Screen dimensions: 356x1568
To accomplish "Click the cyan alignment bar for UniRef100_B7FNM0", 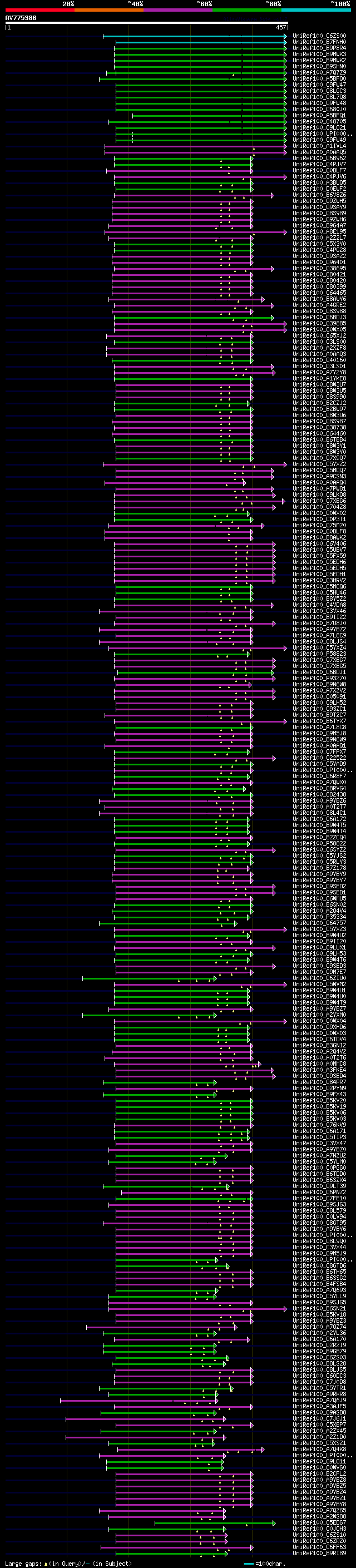I will click(x=200, y=42).
